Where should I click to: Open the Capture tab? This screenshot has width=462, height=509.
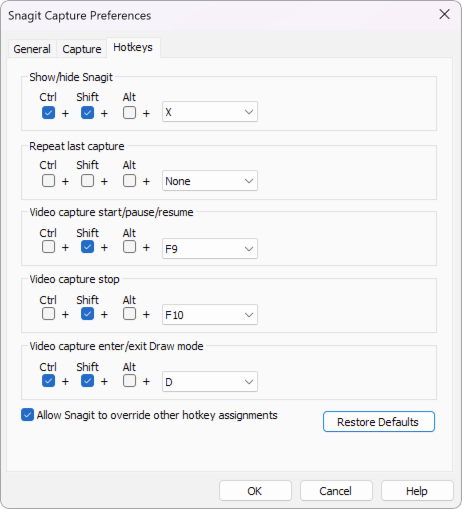coord(82,49)
